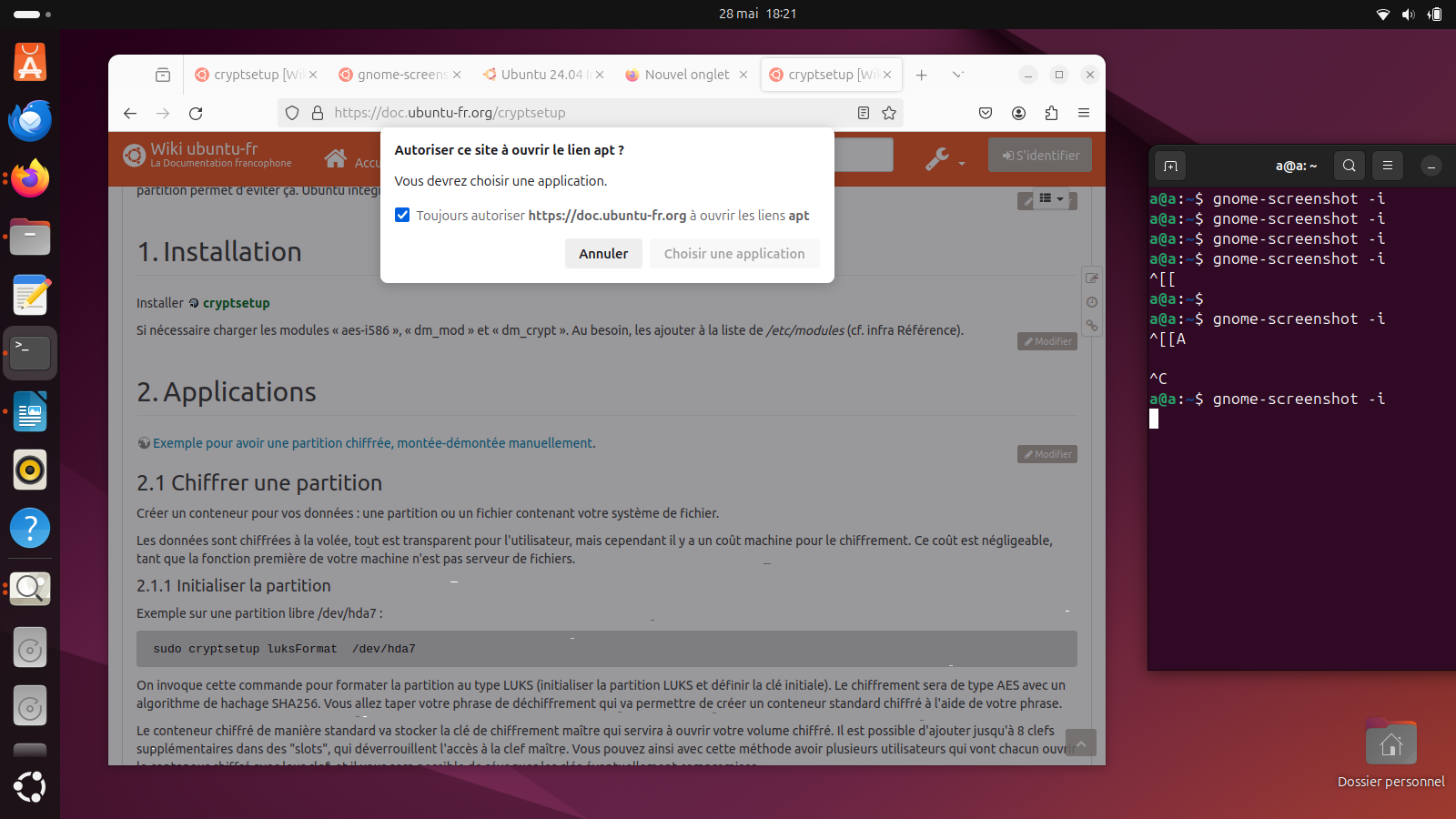Screen dimensions: 1456x819
Task: Click the Firefox URL address bar
Action: [x=591, y=113]
